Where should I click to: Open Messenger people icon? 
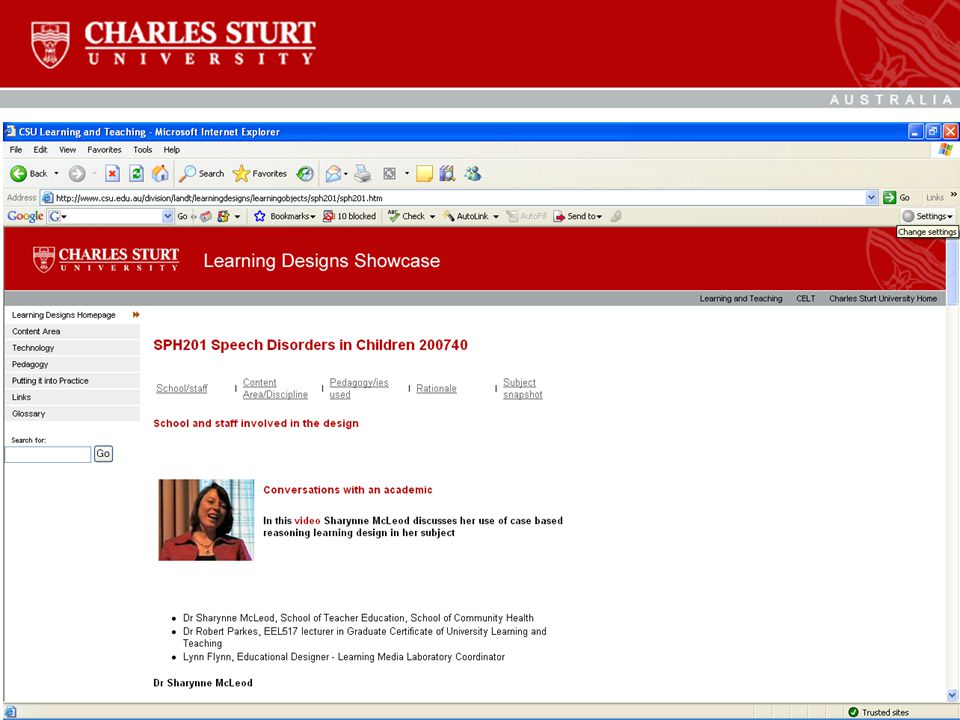coord(473,174)
